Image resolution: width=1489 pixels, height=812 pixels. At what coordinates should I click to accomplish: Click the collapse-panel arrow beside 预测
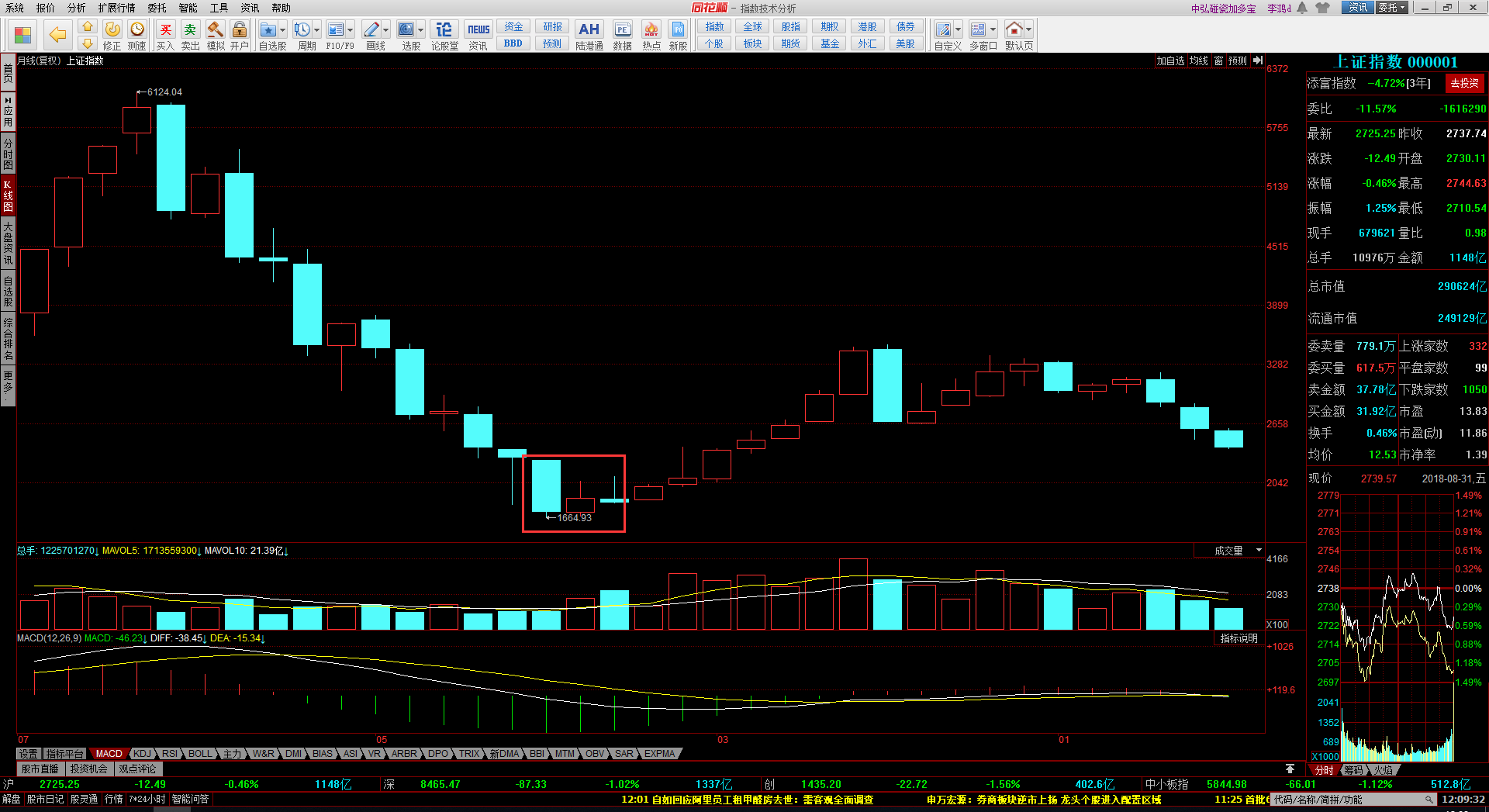tap(1257, 60)
